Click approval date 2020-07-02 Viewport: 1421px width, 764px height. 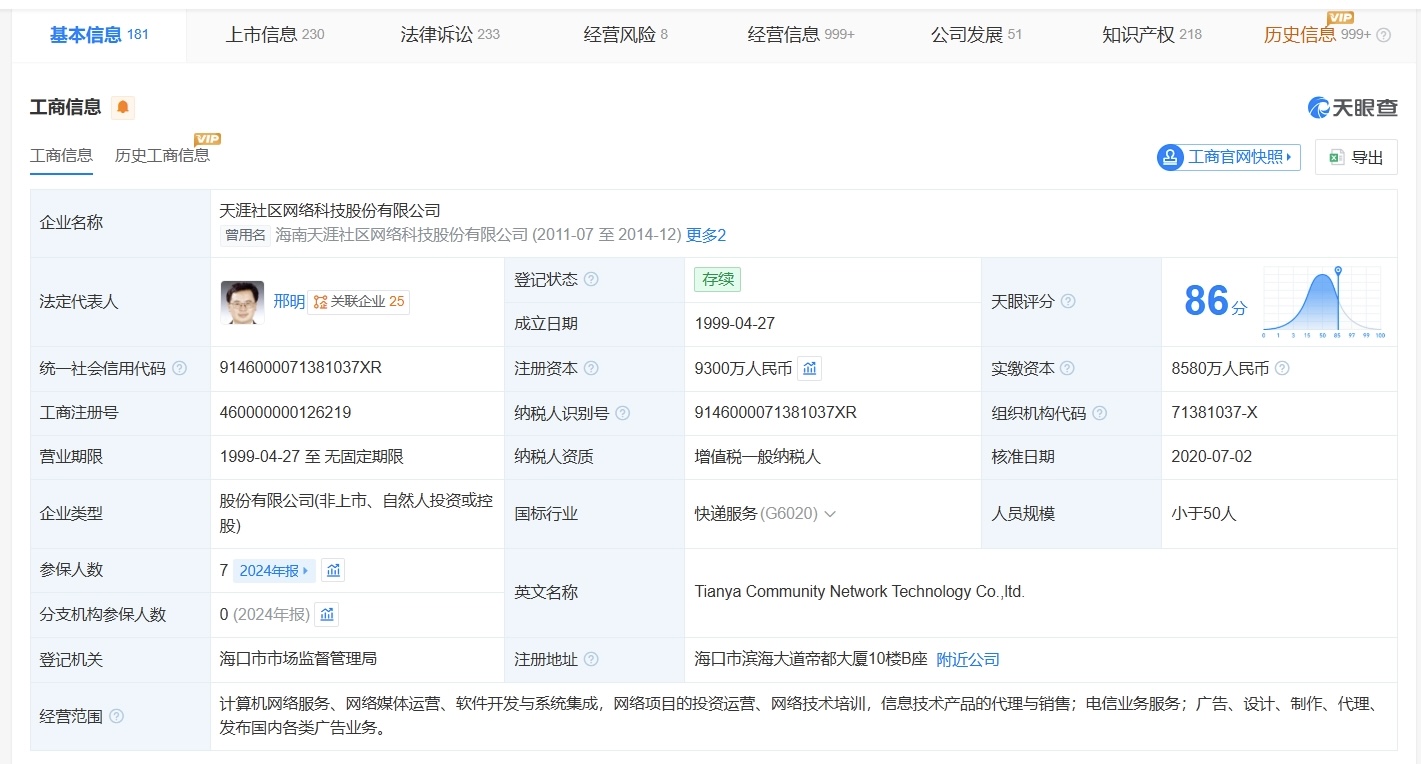pos(1212,457)
